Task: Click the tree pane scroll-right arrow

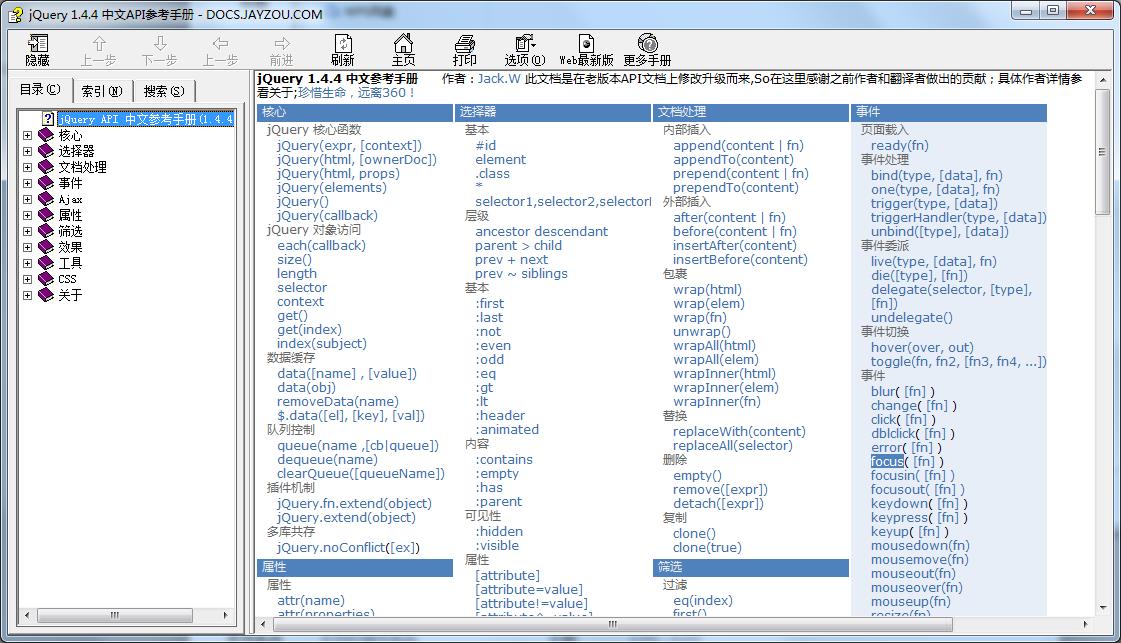Action: tap(226, 615)
